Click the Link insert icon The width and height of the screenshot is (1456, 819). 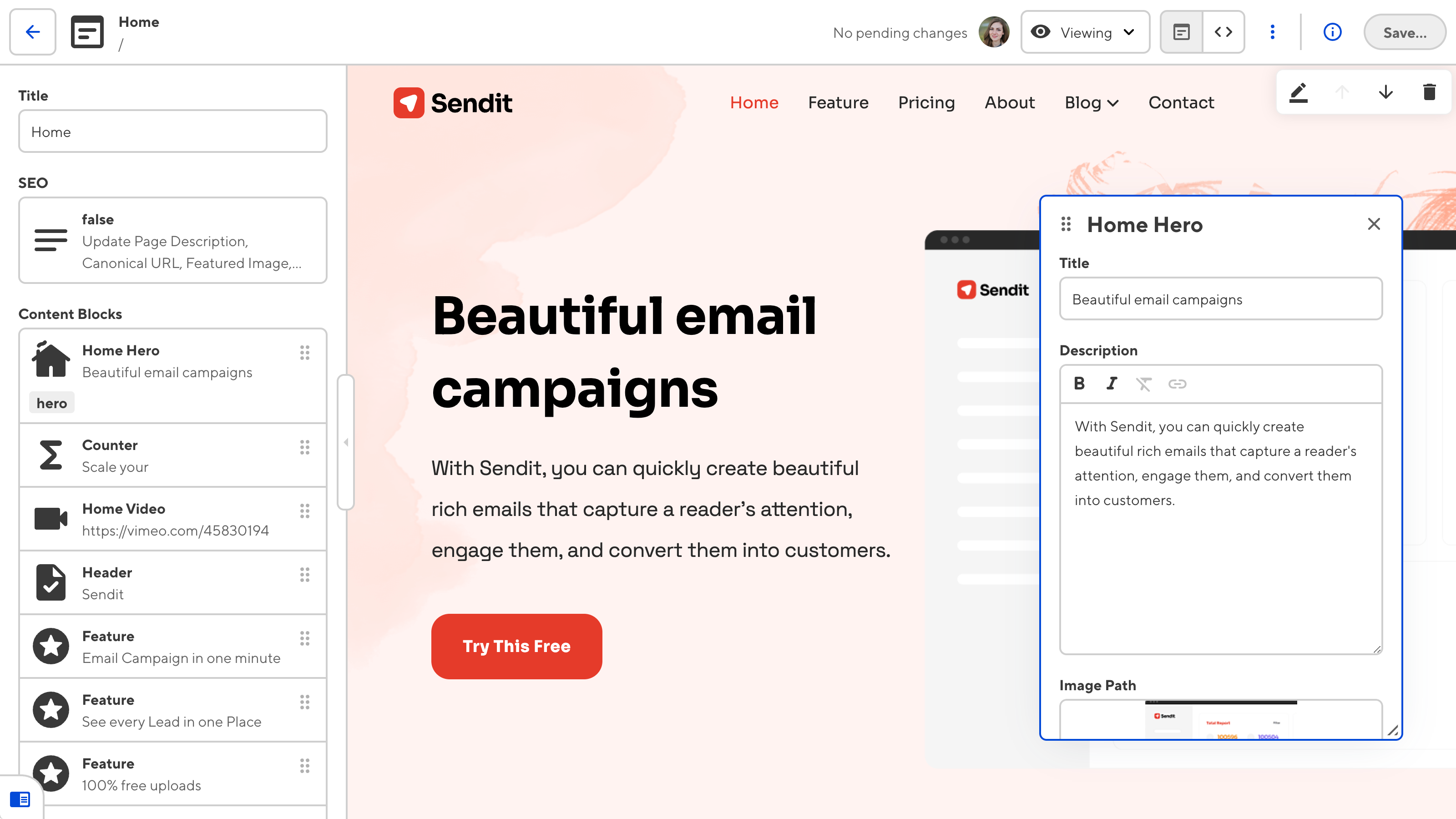point(1177,384)
